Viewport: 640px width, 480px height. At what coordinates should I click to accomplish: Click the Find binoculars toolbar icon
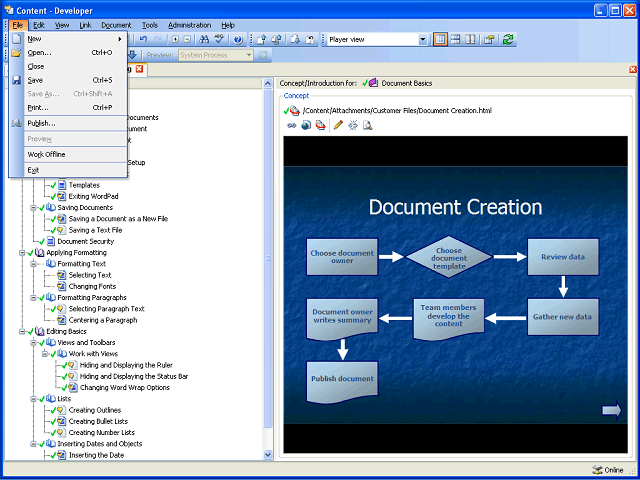click(203, 39)
